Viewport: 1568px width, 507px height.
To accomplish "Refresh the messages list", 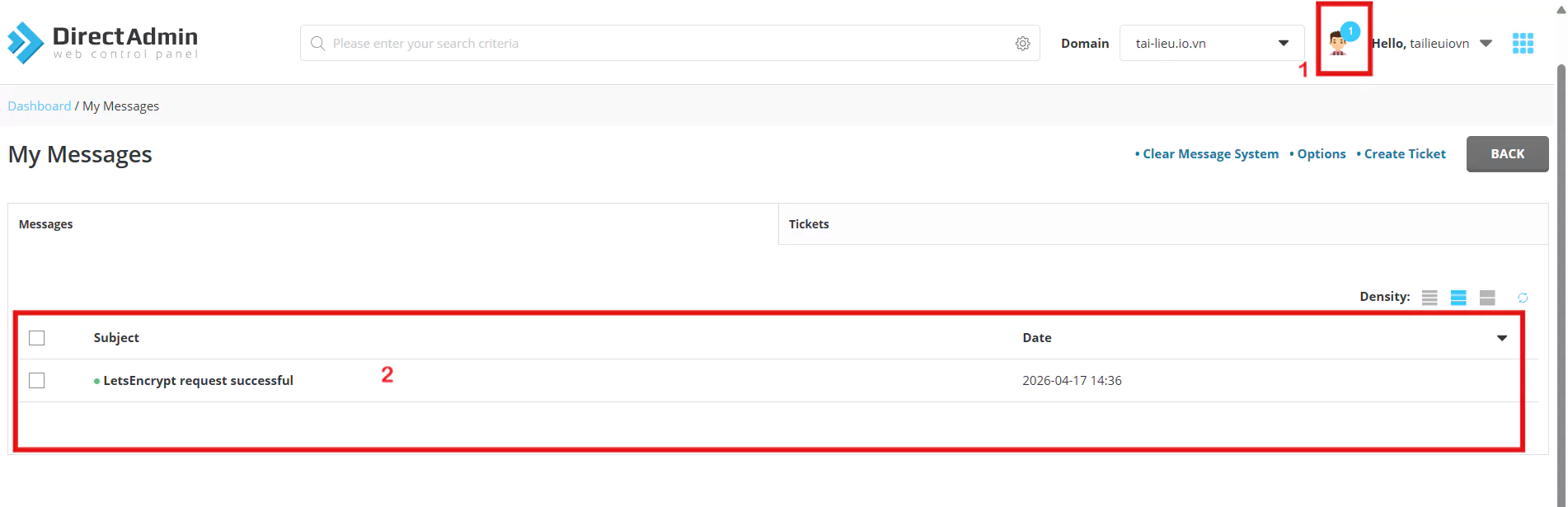I will (x=1523, y=298).
